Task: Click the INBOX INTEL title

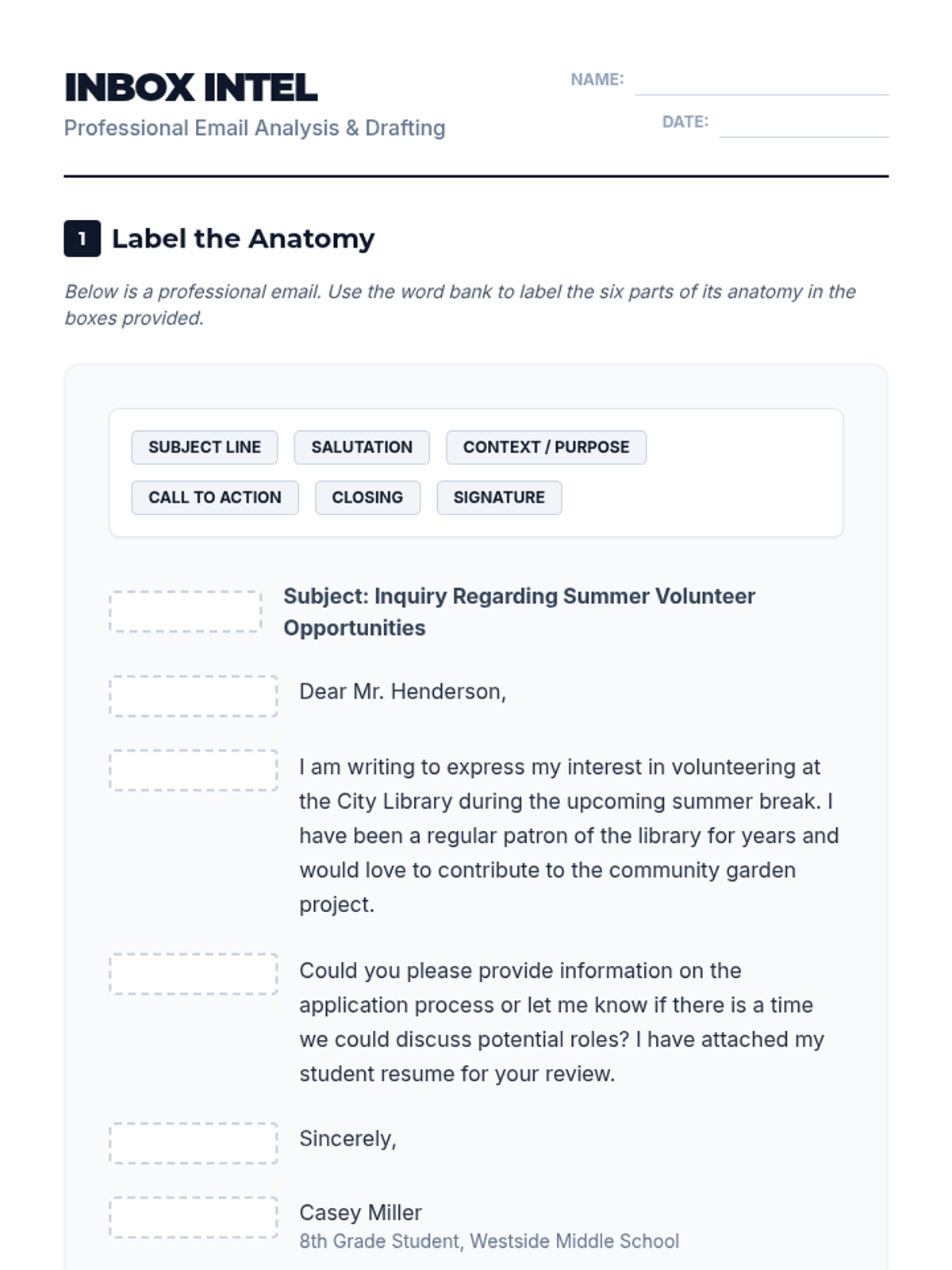Action: coord(191,87)
